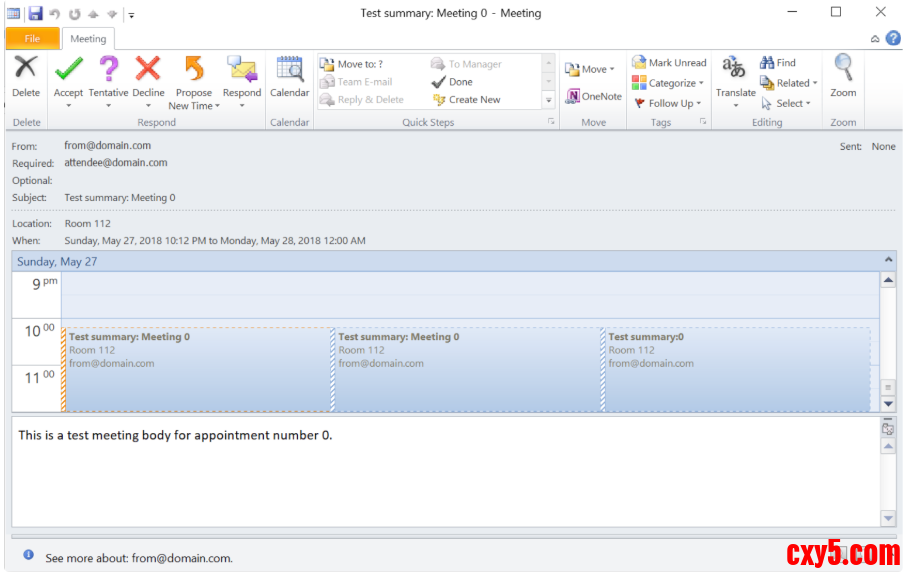Delete this meeting request
Screen dimensions: 905x573
point(26,76)
